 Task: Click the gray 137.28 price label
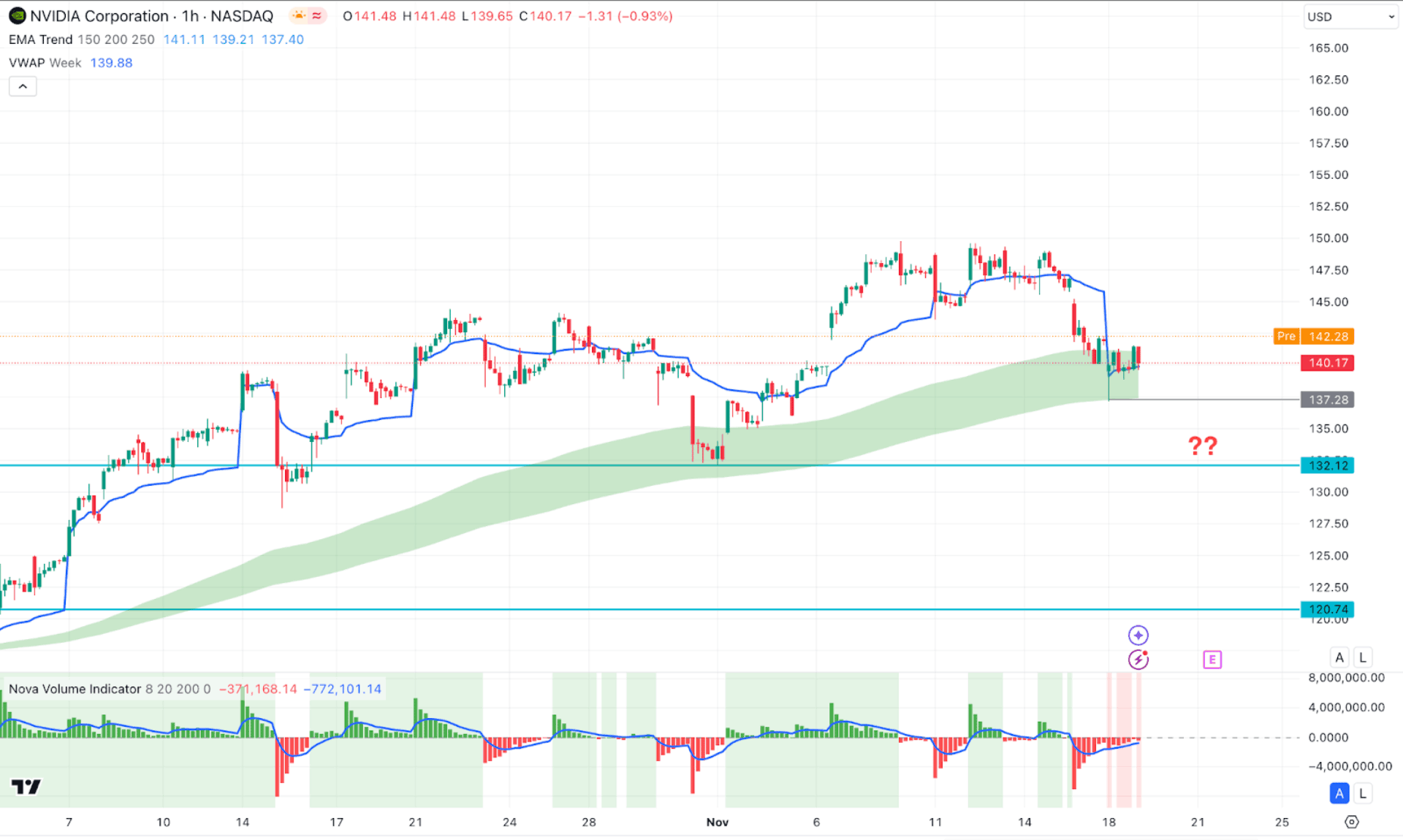(1327, 400)
